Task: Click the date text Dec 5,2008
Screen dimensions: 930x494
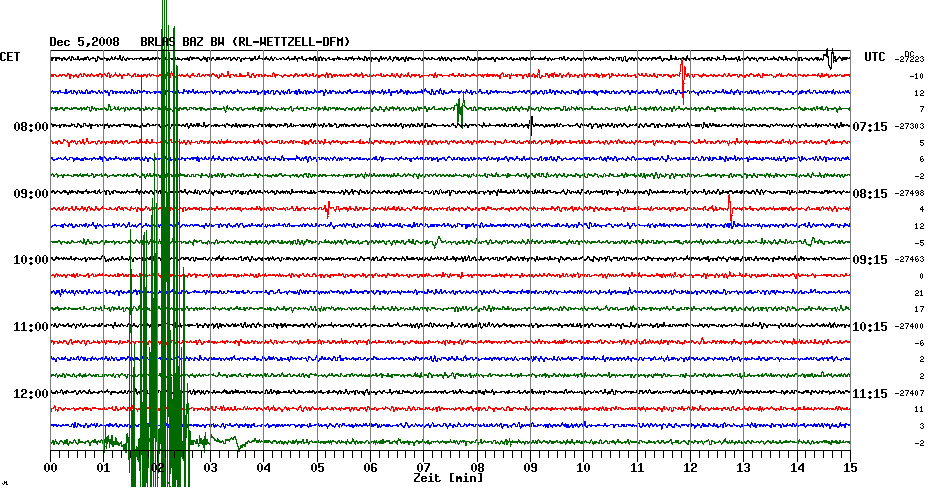Action: (x=85, y=42)
